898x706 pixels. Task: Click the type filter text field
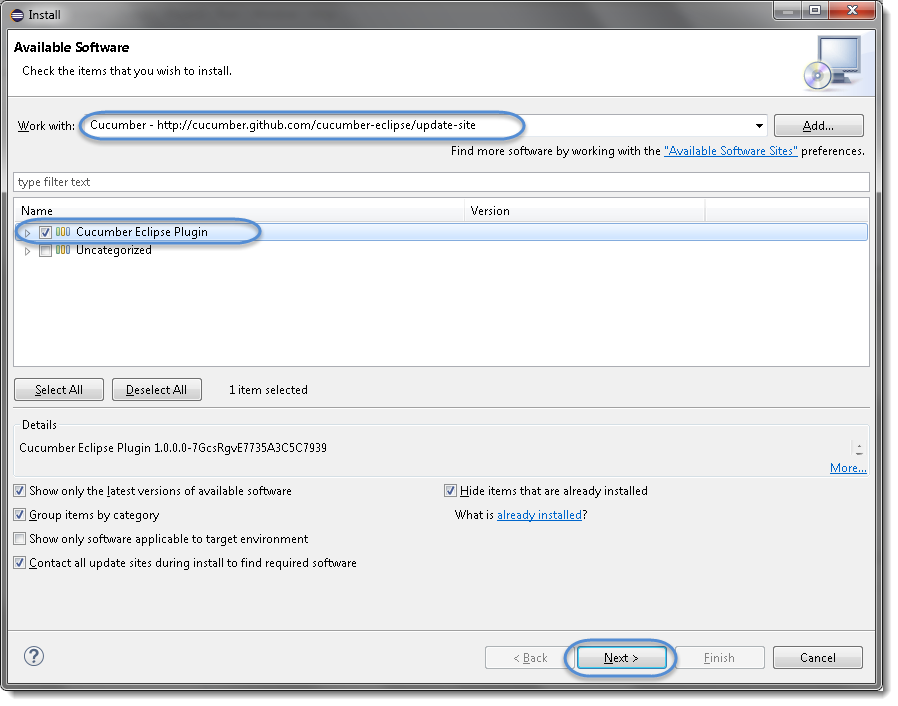pos(441,182)
